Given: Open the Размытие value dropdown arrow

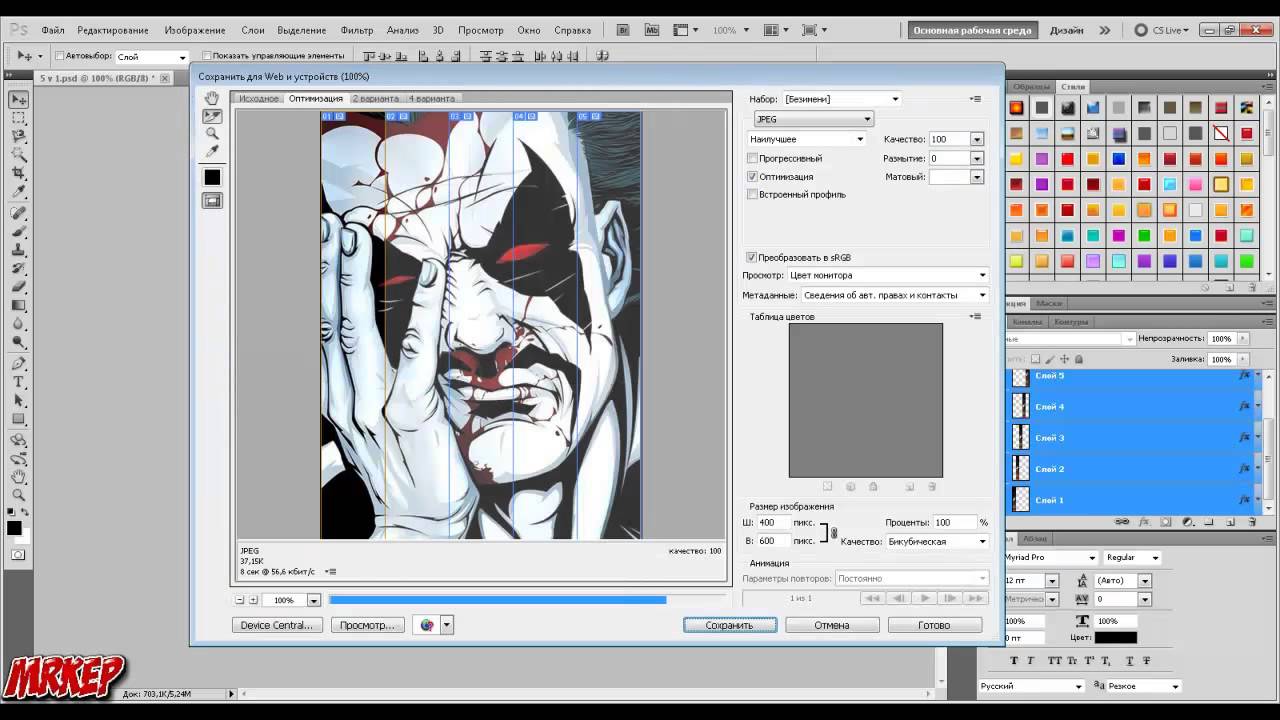Looking at the screenshot, I should tap(977, 158).
